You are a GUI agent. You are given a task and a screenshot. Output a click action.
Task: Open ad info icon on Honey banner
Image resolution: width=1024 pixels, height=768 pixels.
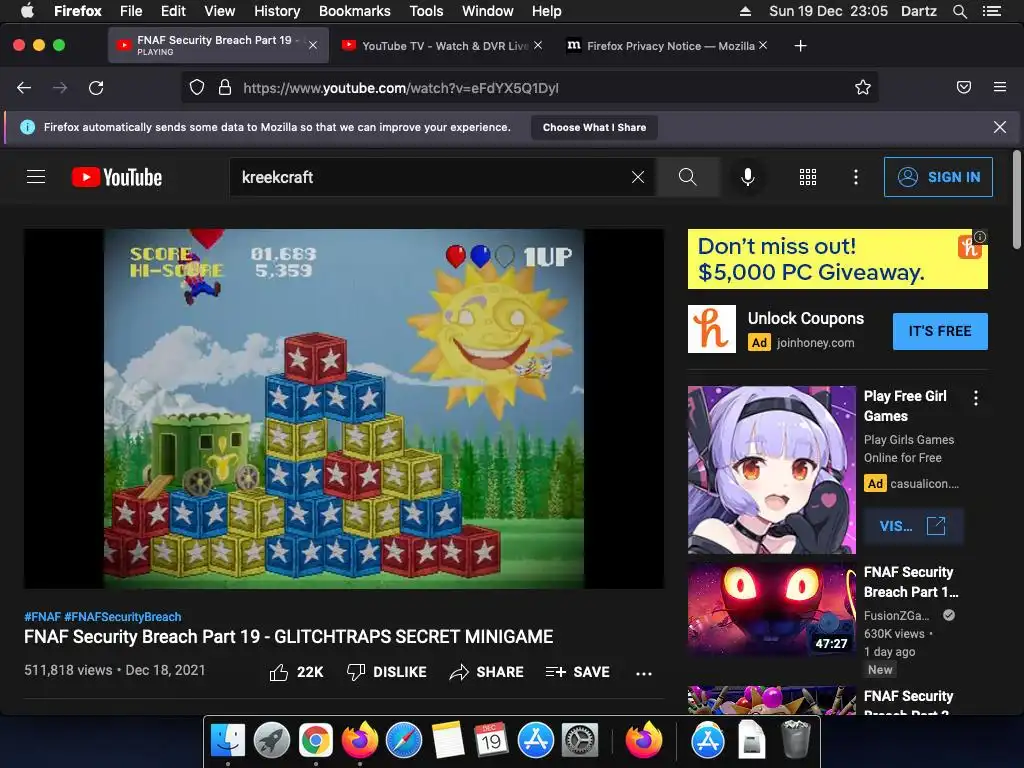[x=980, y=236]
